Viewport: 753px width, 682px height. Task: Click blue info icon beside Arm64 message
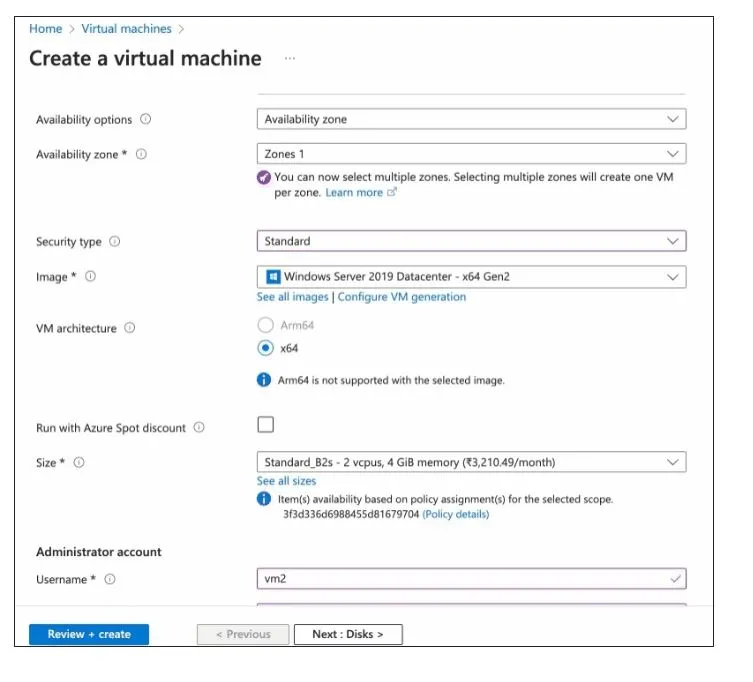pos(264,380)
